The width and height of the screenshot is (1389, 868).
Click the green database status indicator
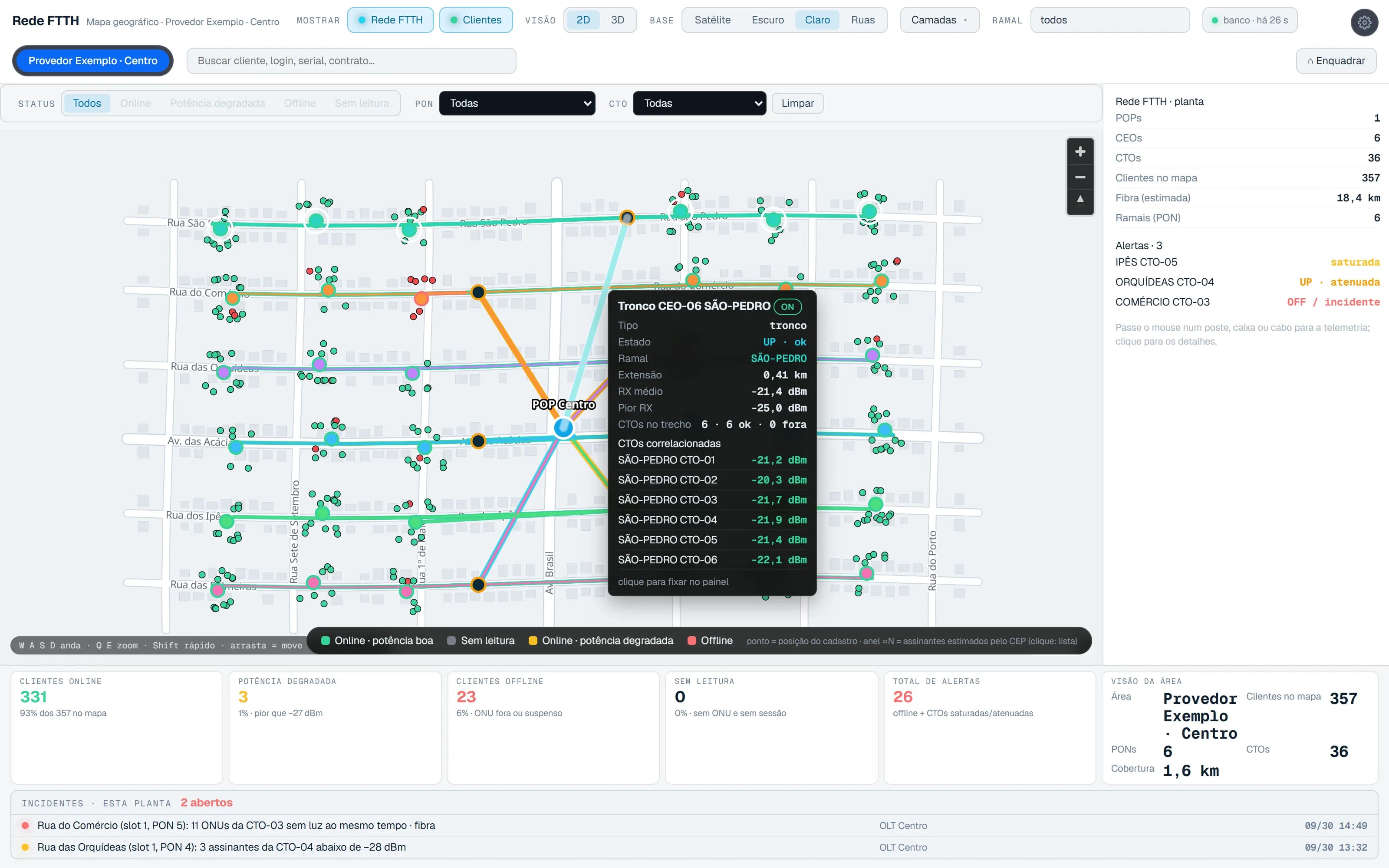click(x=1215, y=21)
